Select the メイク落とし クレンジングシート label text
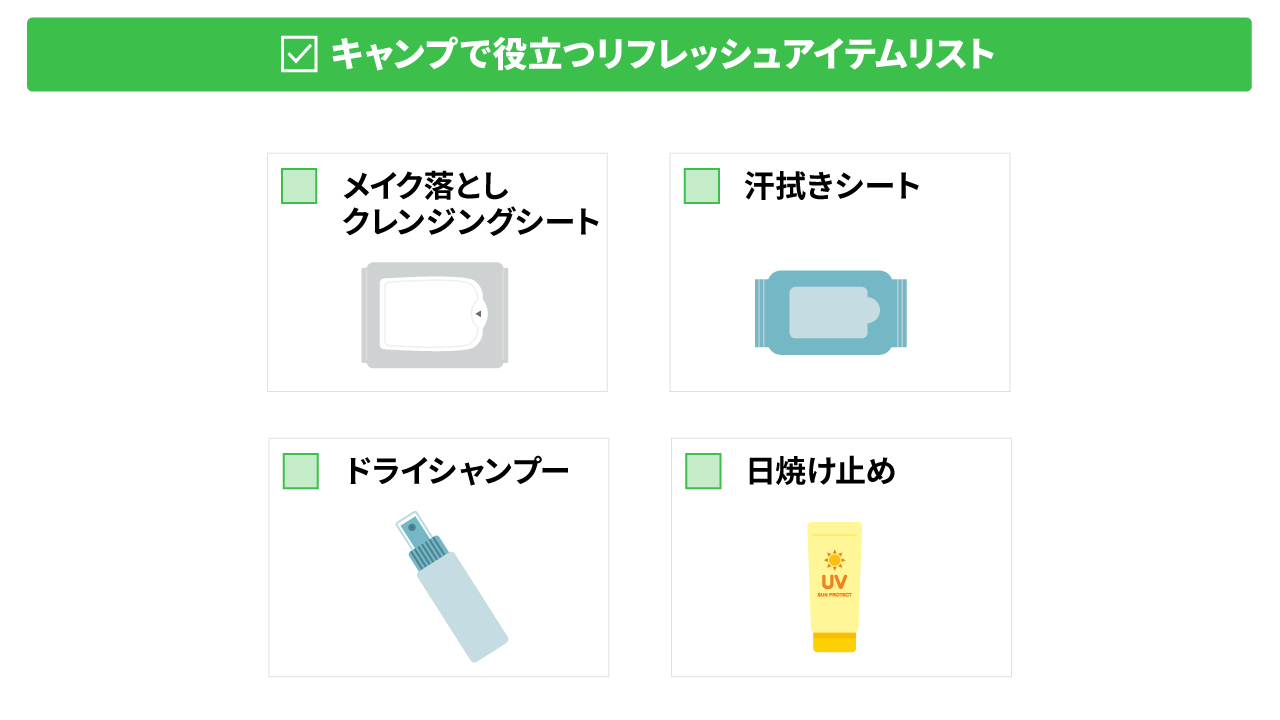The height and width of the screenshot is (720, 1280). click(x=471, y=204)
